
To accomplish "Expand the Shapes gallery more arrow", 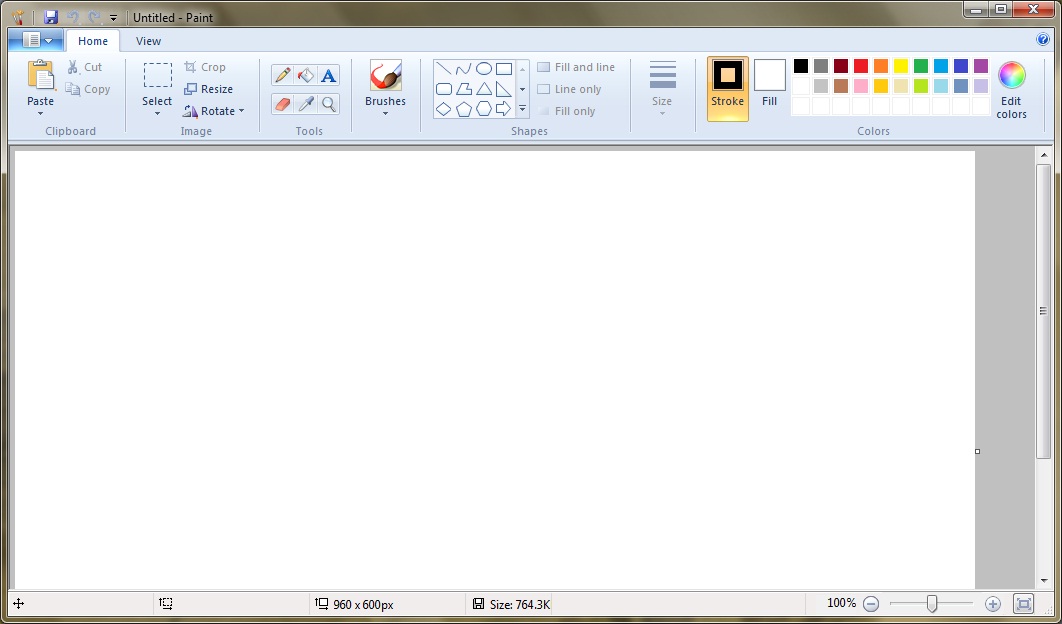I will tap(522, 110).
